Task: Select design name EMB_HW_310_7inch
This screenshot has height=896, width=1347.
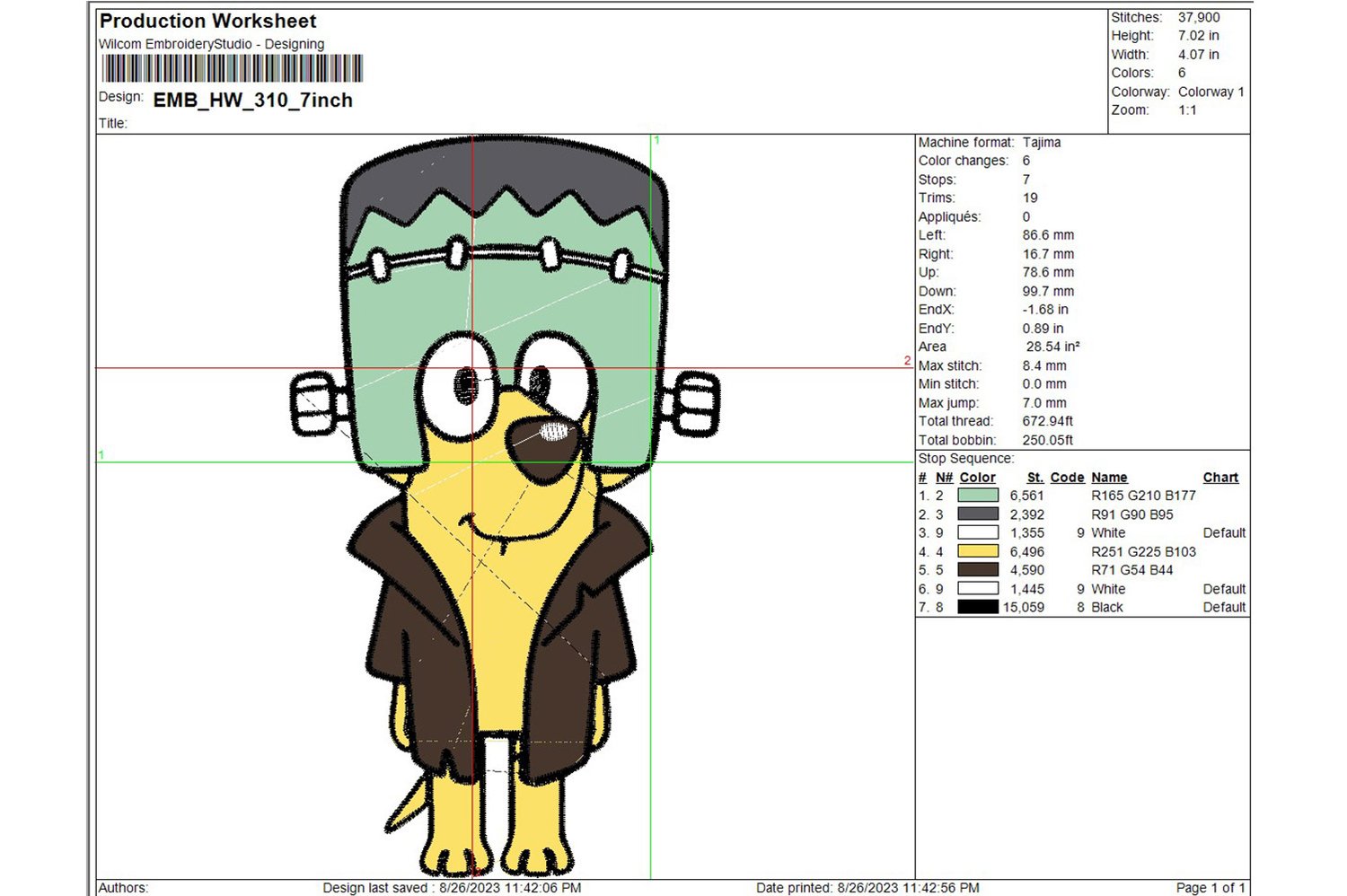Action: [x=253, y=101]
